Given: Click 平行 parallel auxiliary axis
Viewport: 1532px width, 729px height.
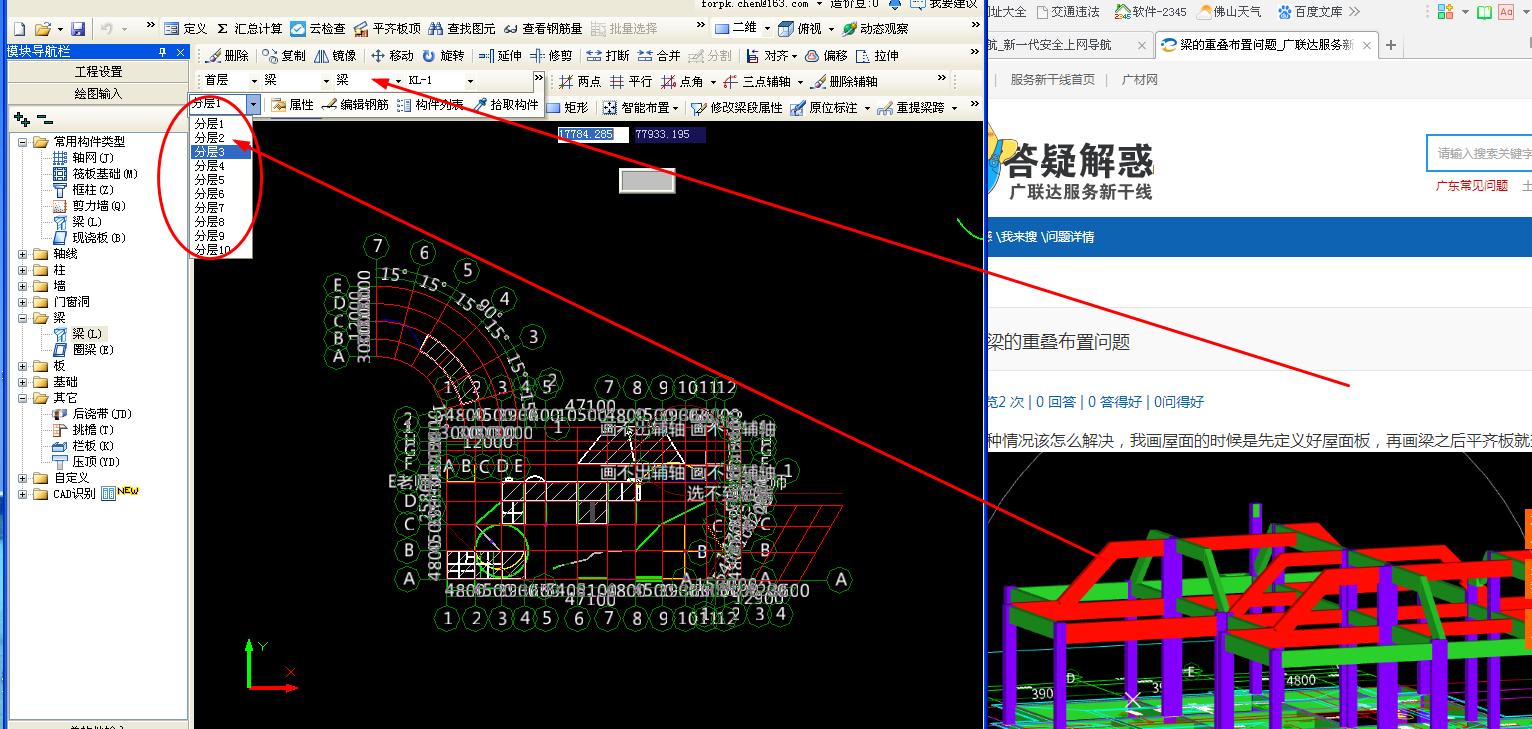Looking at the screenshot, I should pos(631,82).
